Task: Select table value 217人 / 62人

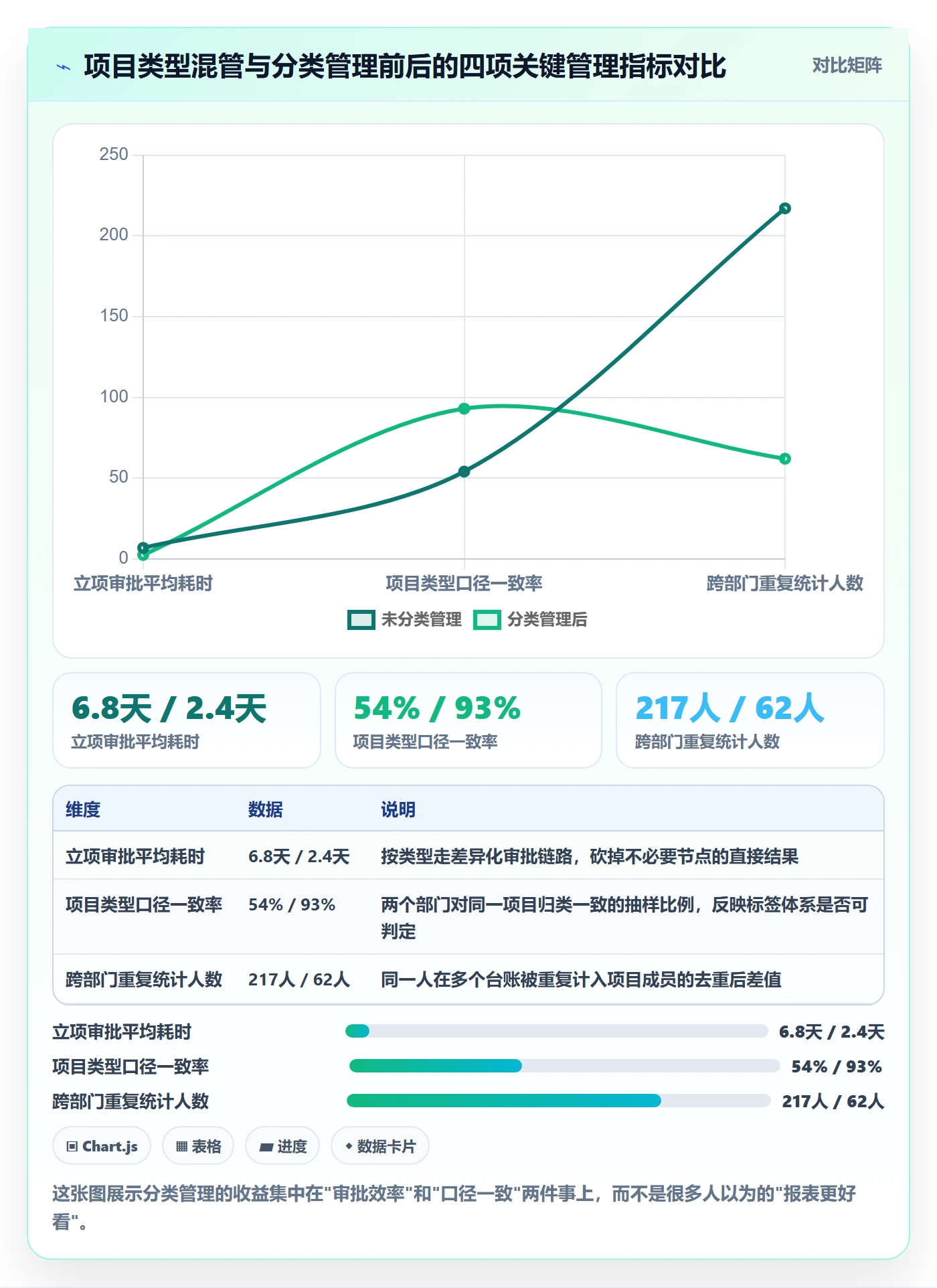Action: 299,979
